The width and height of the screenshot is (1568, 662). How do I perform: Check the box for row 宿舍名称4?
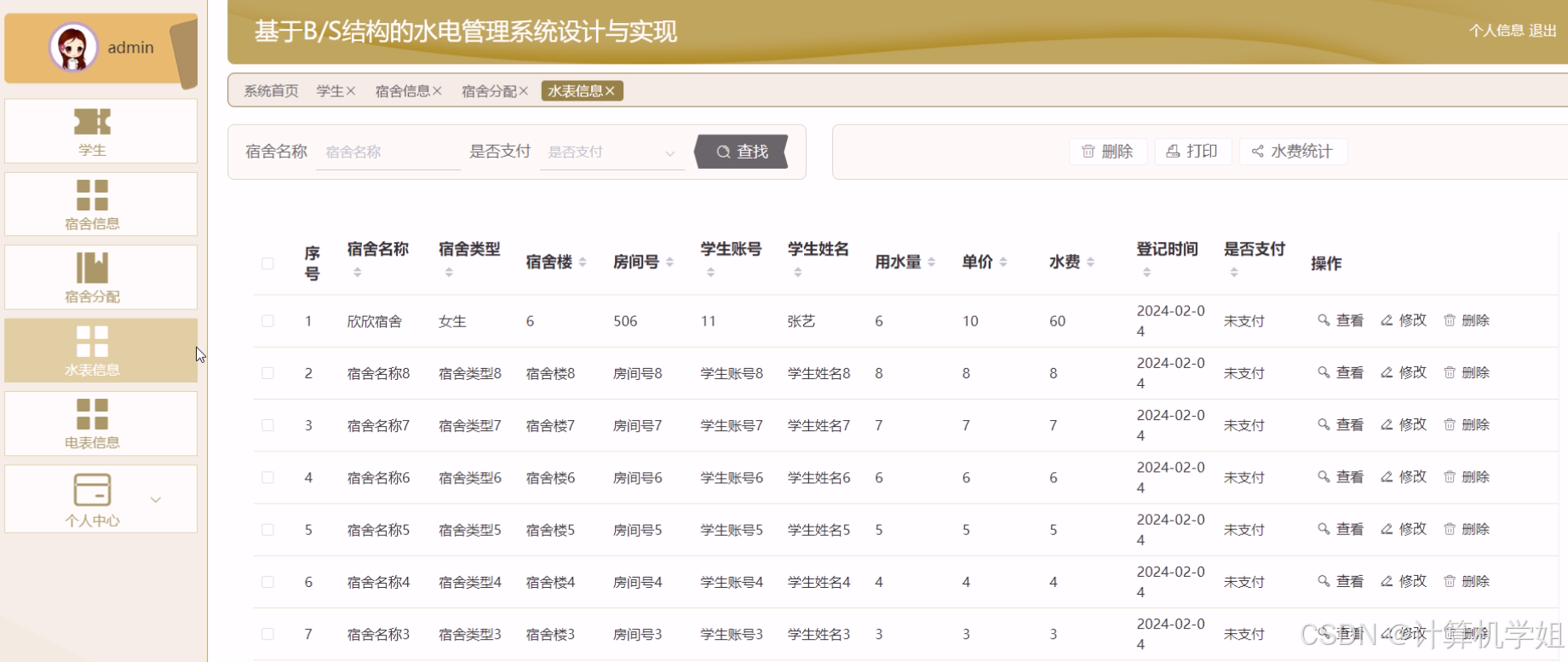coord(267,582)
